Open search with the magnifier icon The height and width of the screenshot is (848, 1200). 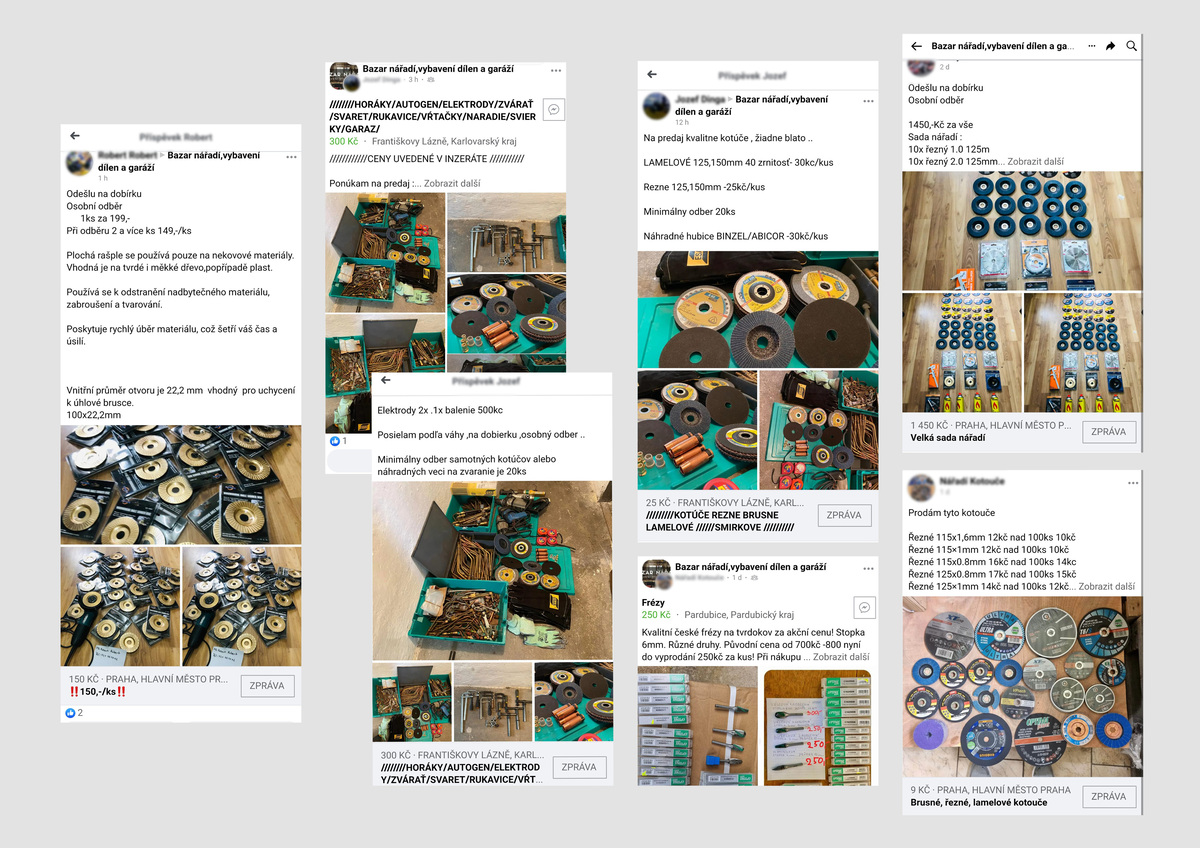[x=1132, y=46]
